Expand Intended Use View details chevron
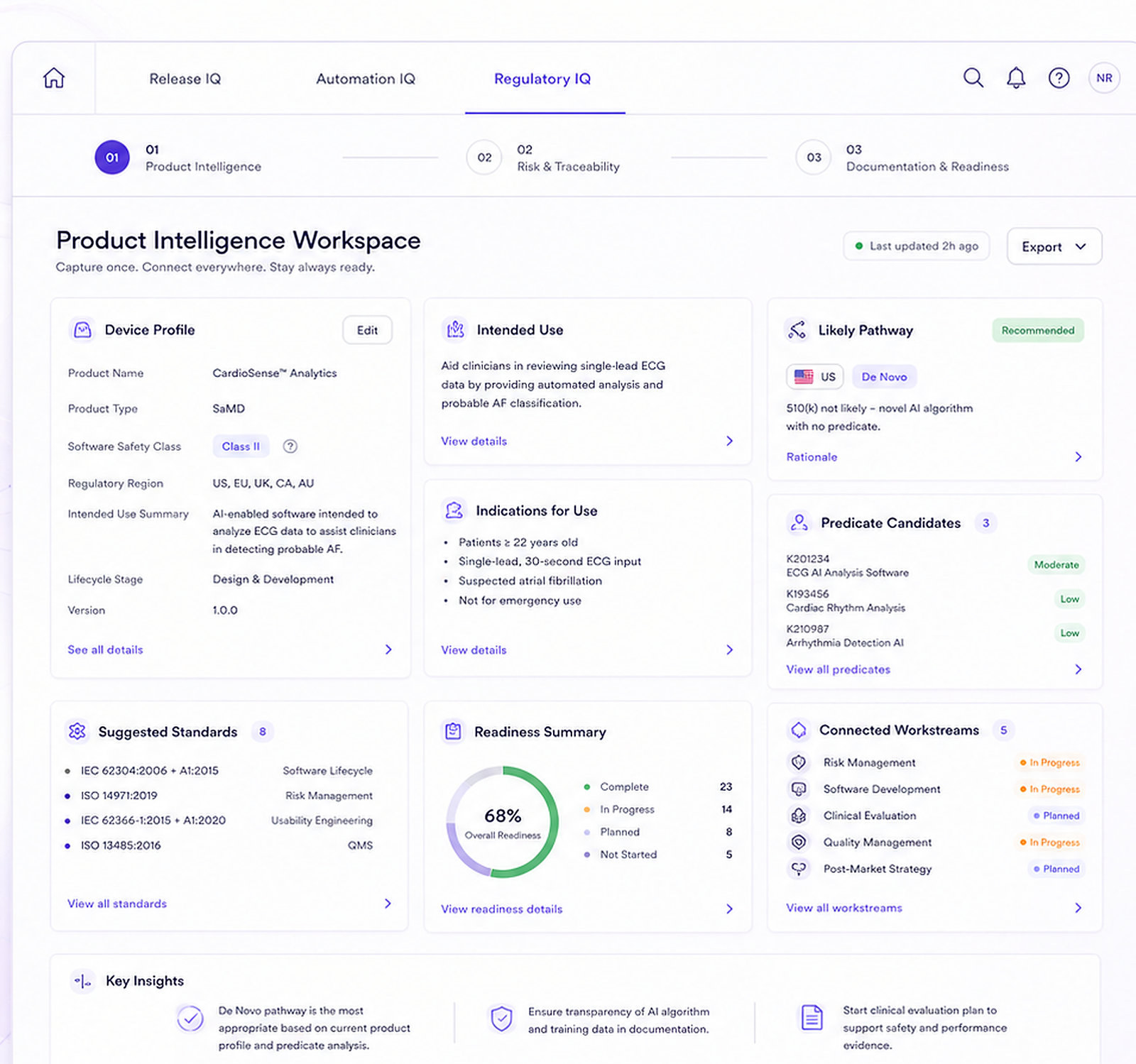 (x=730, y=441)
